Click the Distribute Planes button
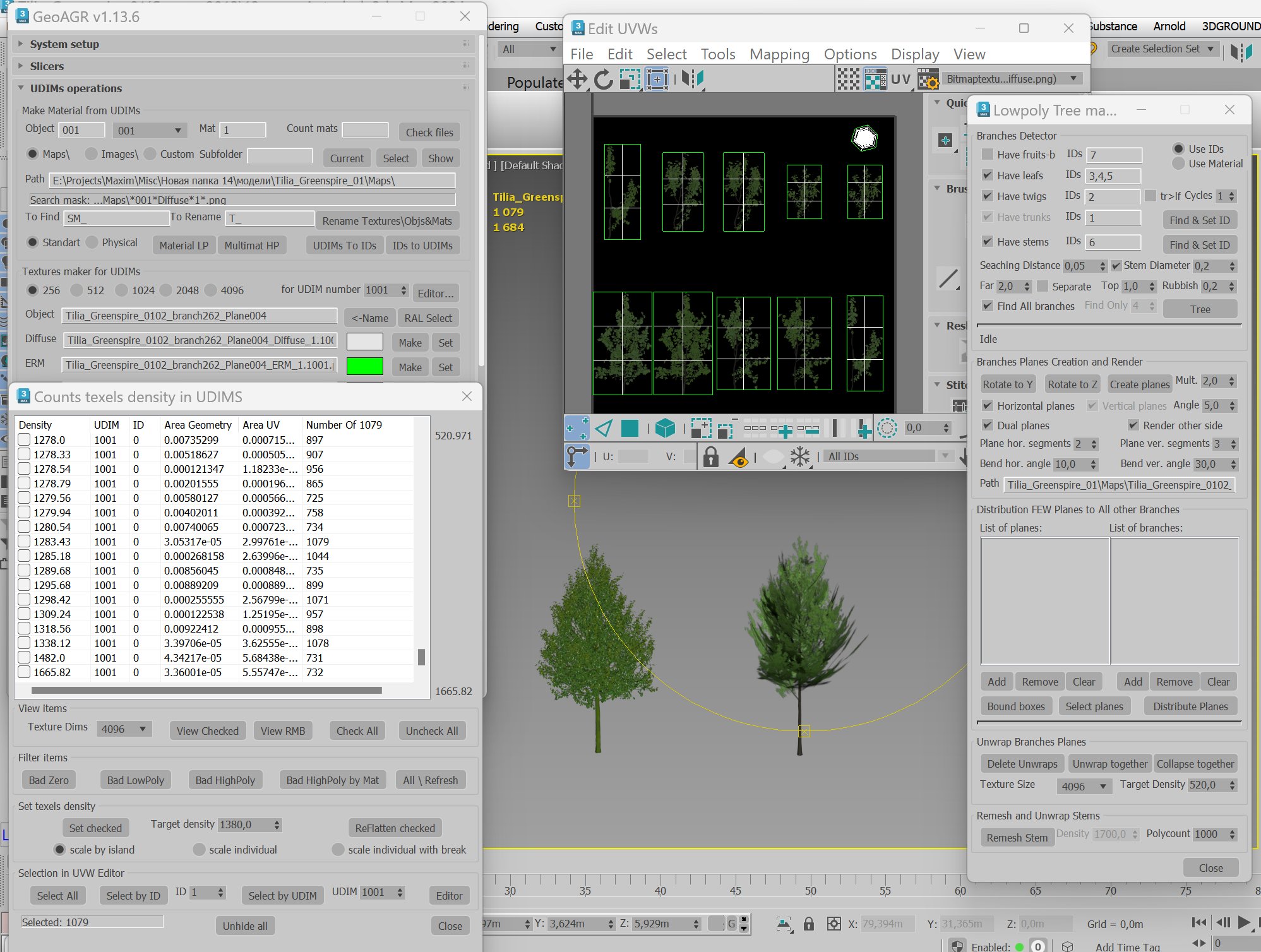This screenshot has height=952, width=1261. [x=1190, y=706]
